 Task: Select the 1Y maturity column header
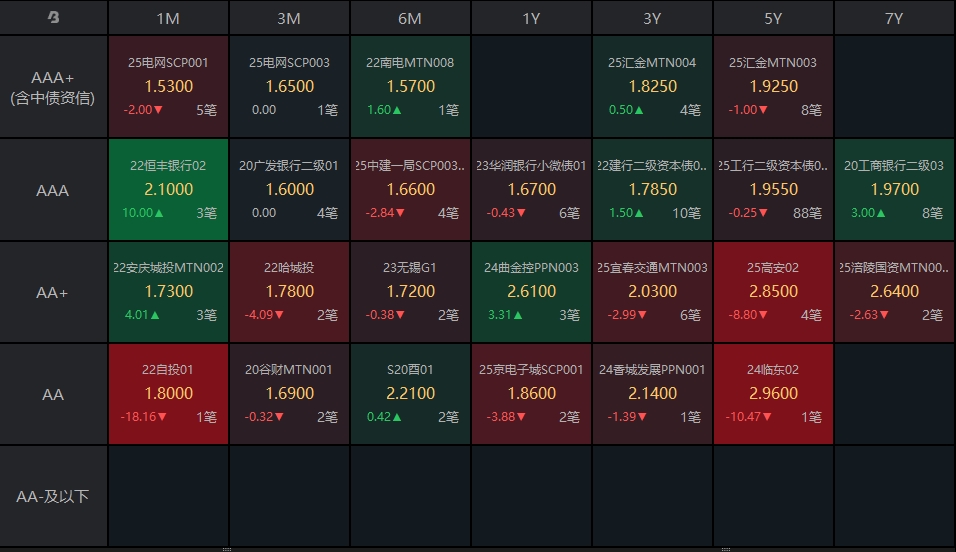(x=531, y=18)
